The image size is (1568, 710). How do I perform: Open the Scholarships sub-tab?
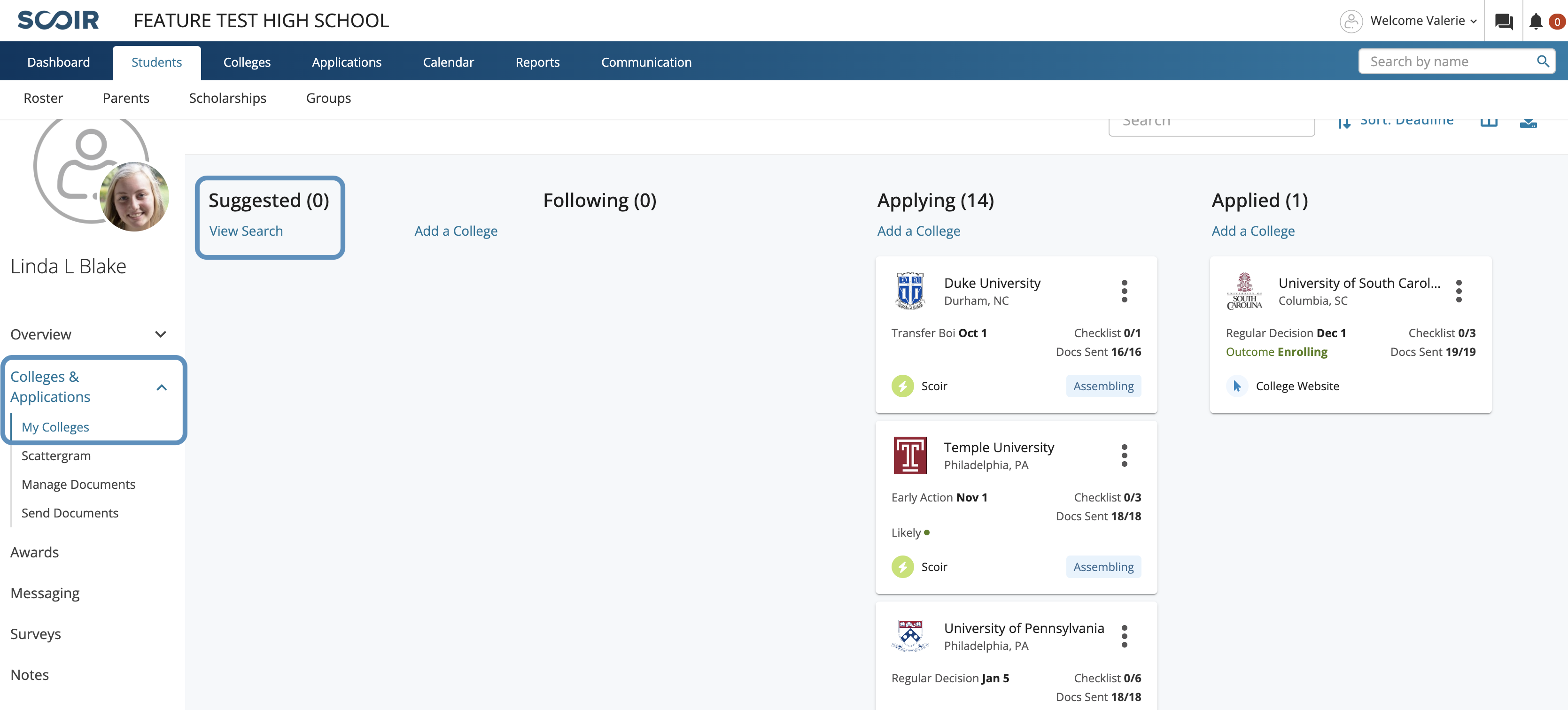(x=228, y=99)
